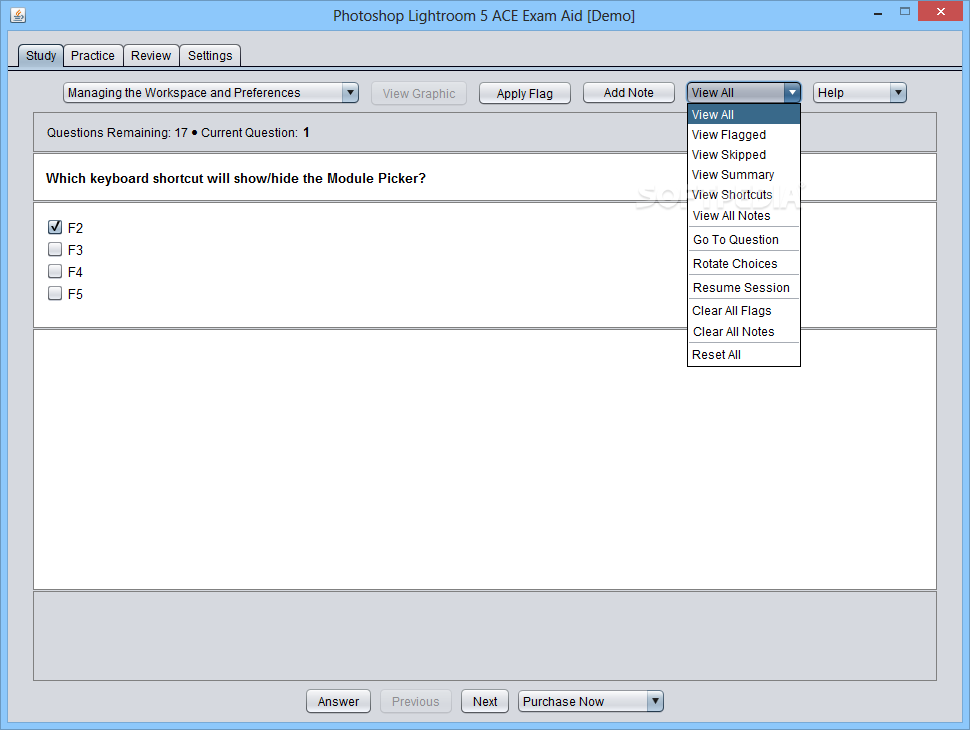Image resolution: width=970 pixels, height=730 pixels.
Task: Choose Go To Question option
Action: point(744,239)
